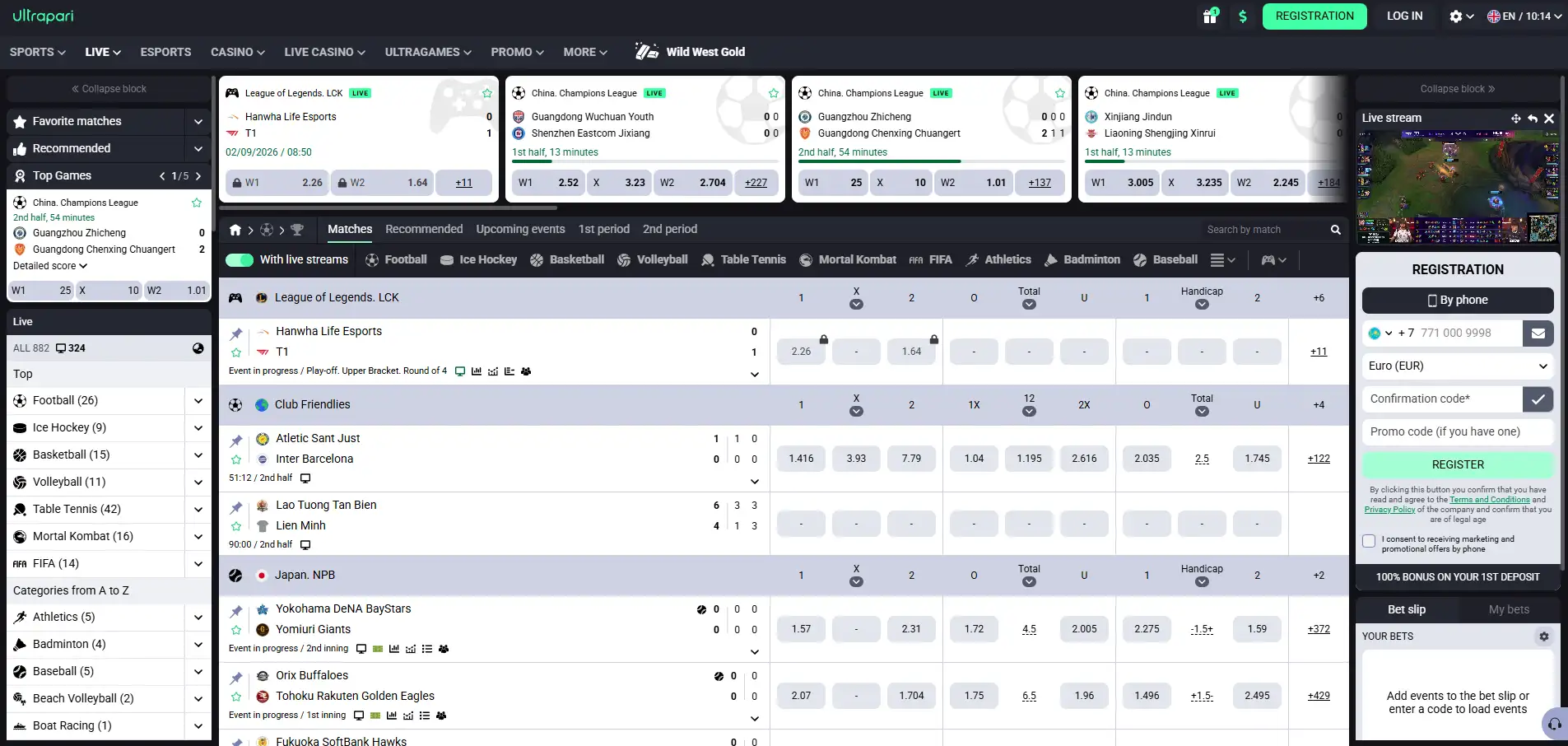
Task: Focus the Promo code input field
Action: pyautogui.click(x=1458, y=432)
